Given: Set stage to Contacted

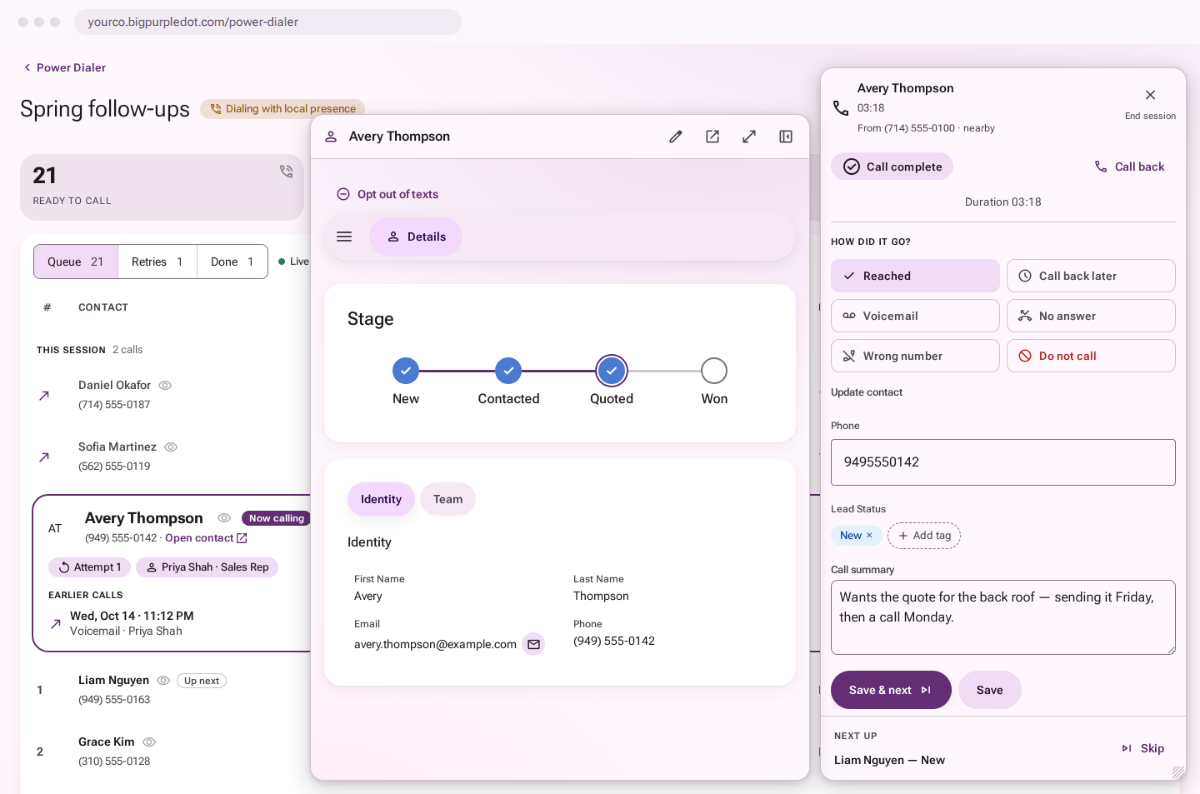Looking at the screenshot, I should click(508, 371).
